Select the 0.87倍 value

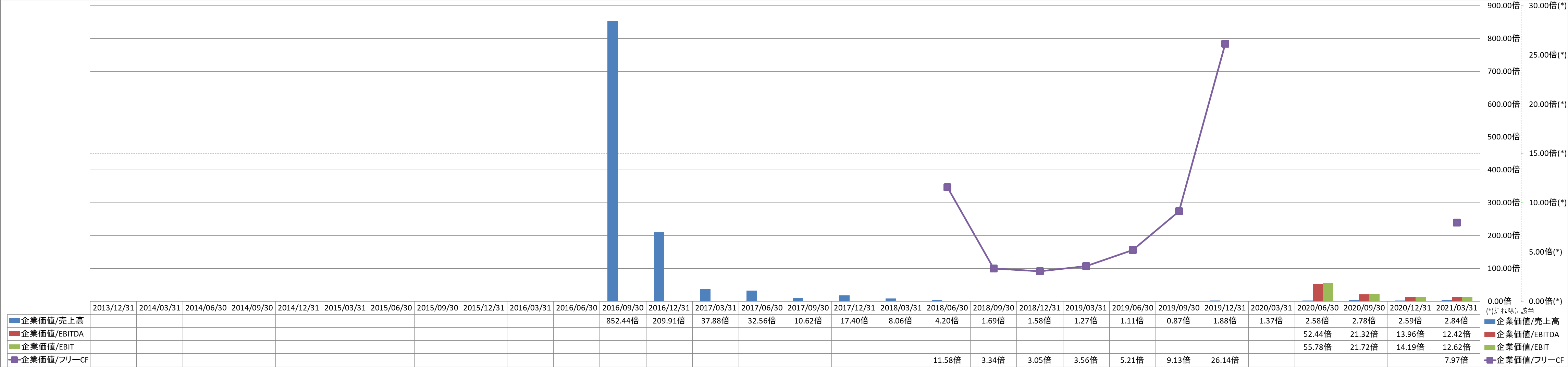pyautogui.click(x=1178, y=321)
